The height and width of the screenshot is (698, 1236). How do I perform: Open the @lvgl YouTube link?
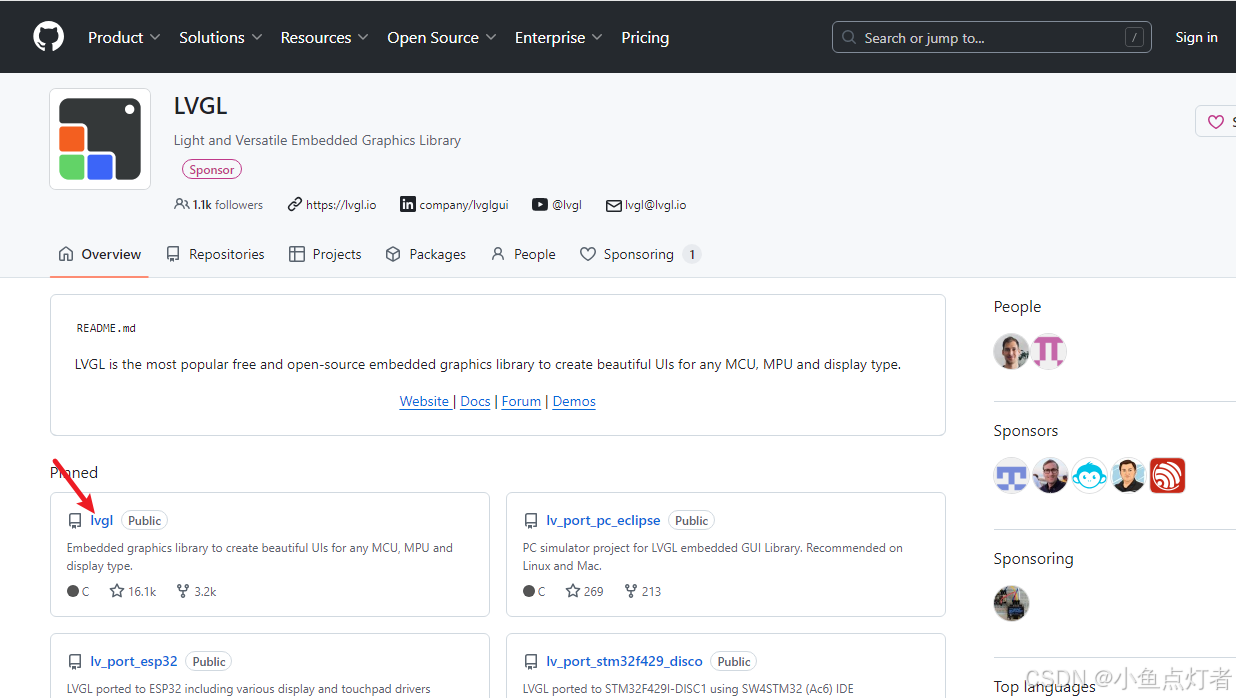[567, 204]
